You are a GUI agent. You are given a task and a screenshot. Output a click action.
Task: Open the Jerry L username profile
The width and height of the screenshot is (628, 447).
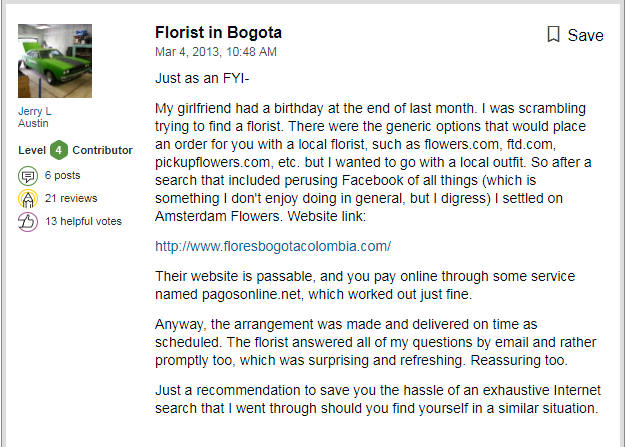tap(37, 111)
